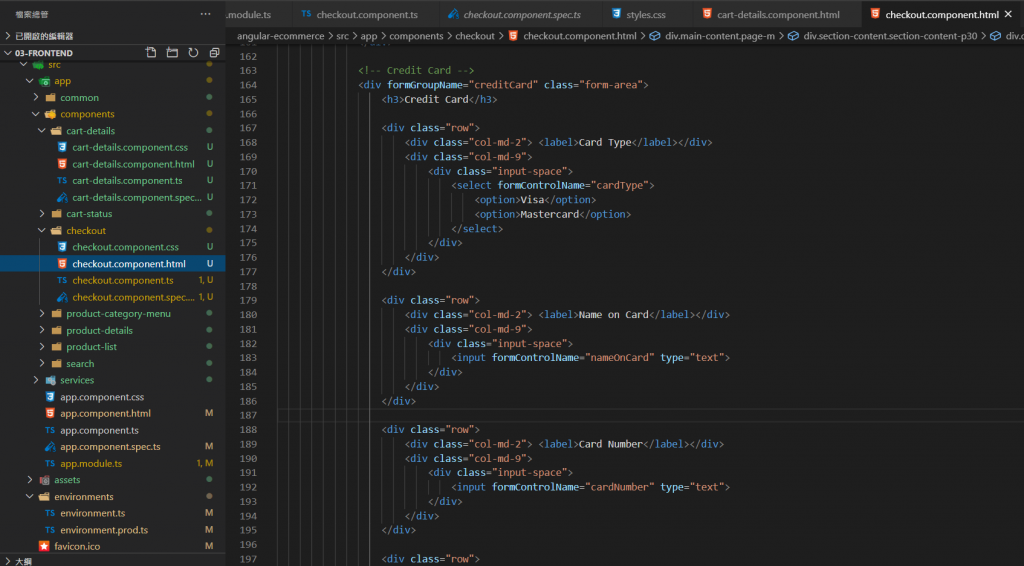Expand the services folder
The image size is (1024, 566).
pos(36,380)
